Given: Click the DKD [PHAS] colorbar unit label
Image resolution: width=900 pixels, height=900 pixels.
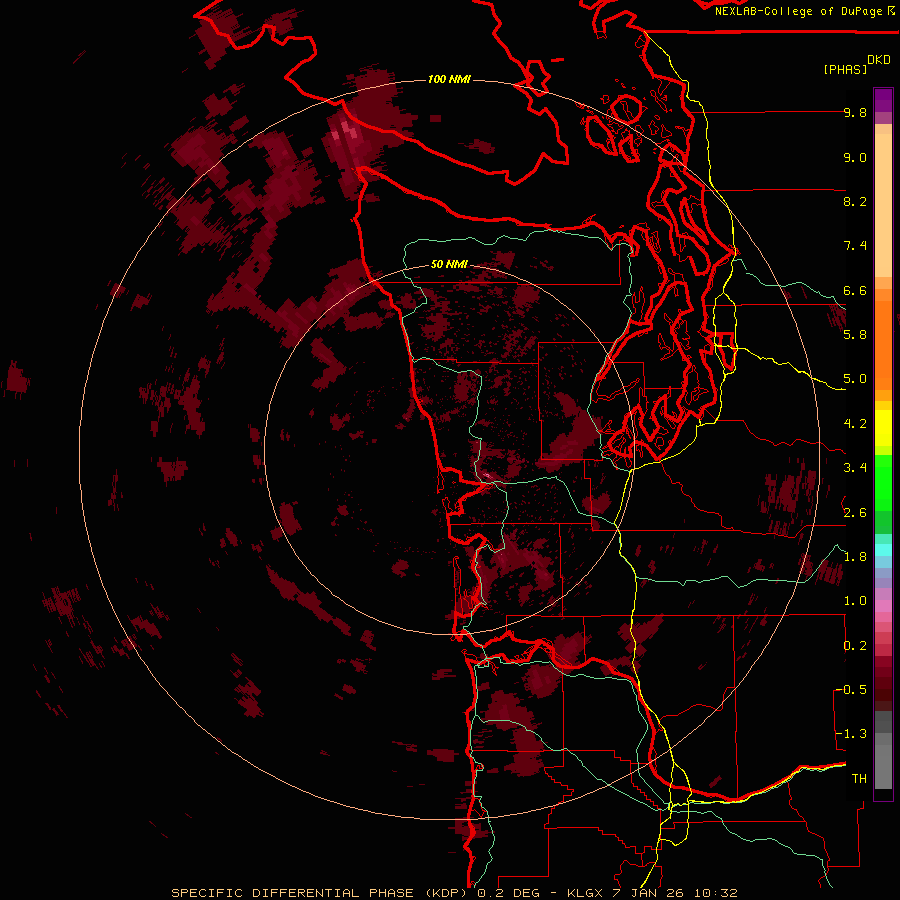Looking at the screenshot, I should coord(856,65).
